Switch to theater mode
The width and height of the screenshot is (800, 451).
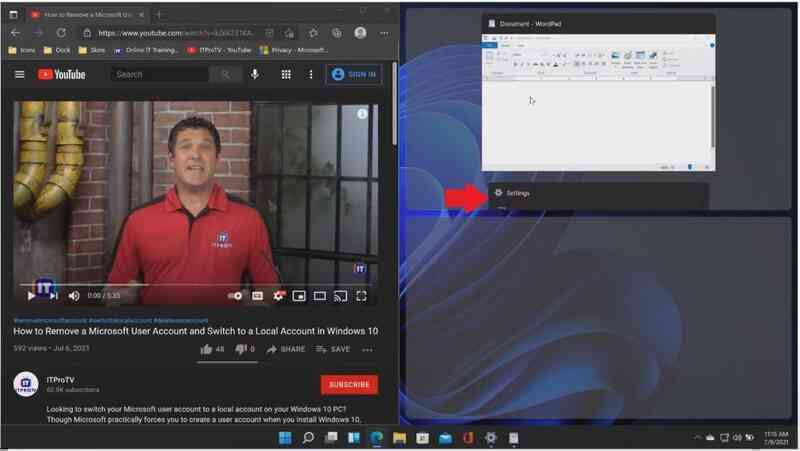(320, 296)
